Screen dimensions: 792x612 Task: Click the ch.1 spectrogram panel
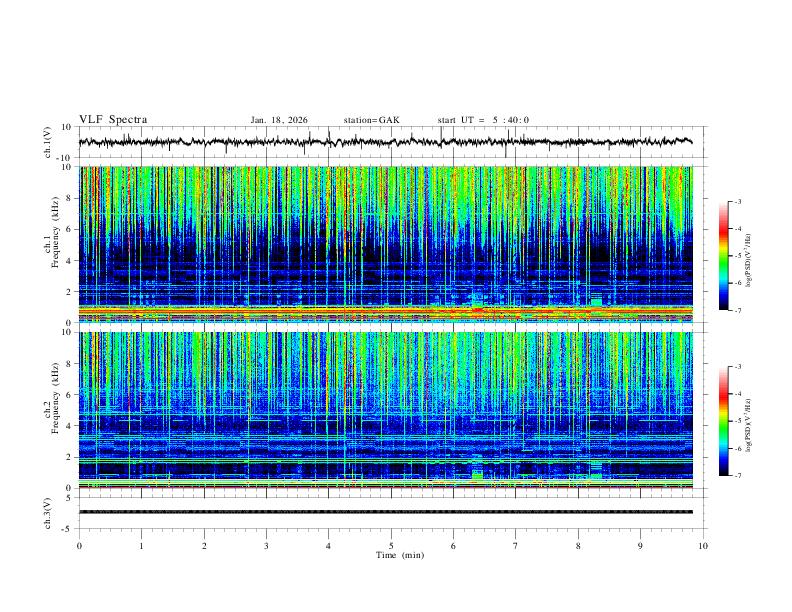(385, 244)
